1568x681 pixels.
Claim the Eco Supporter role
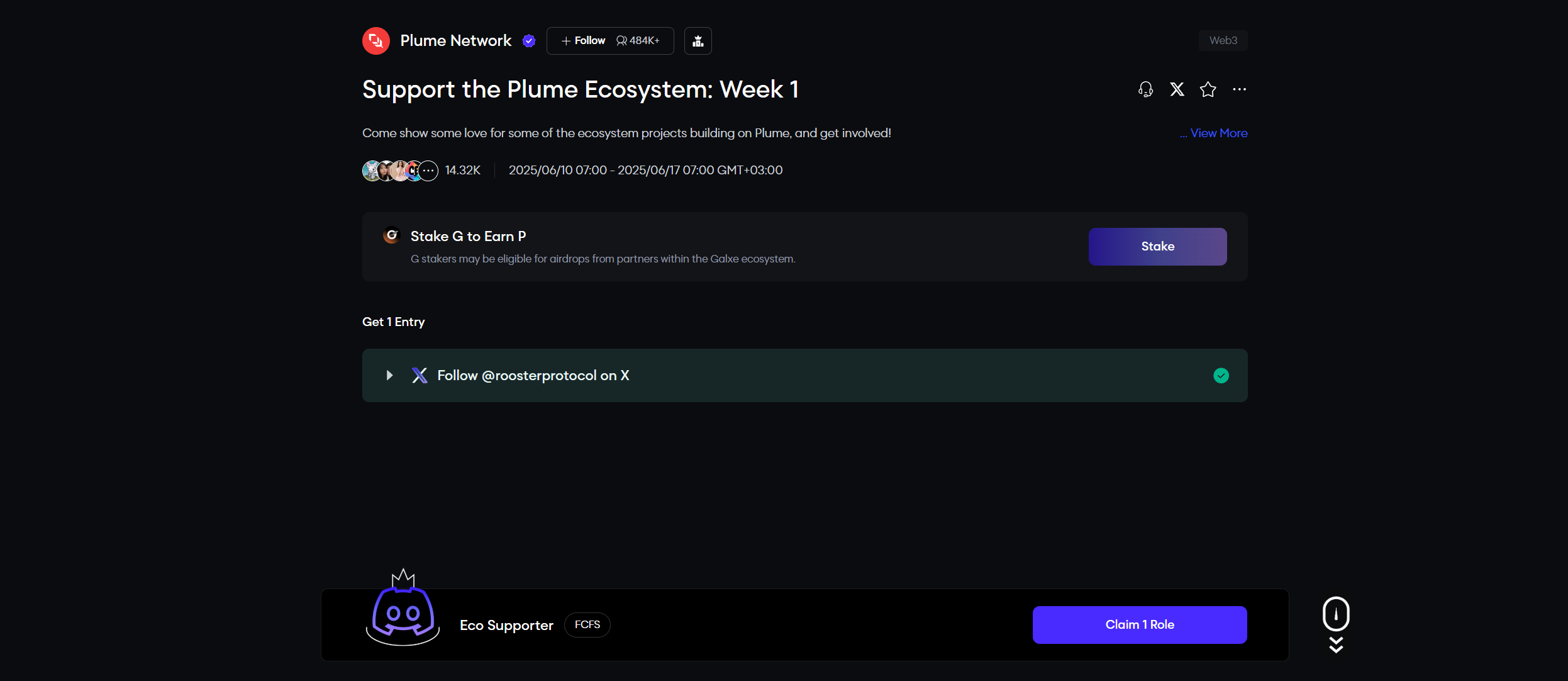1139,625
